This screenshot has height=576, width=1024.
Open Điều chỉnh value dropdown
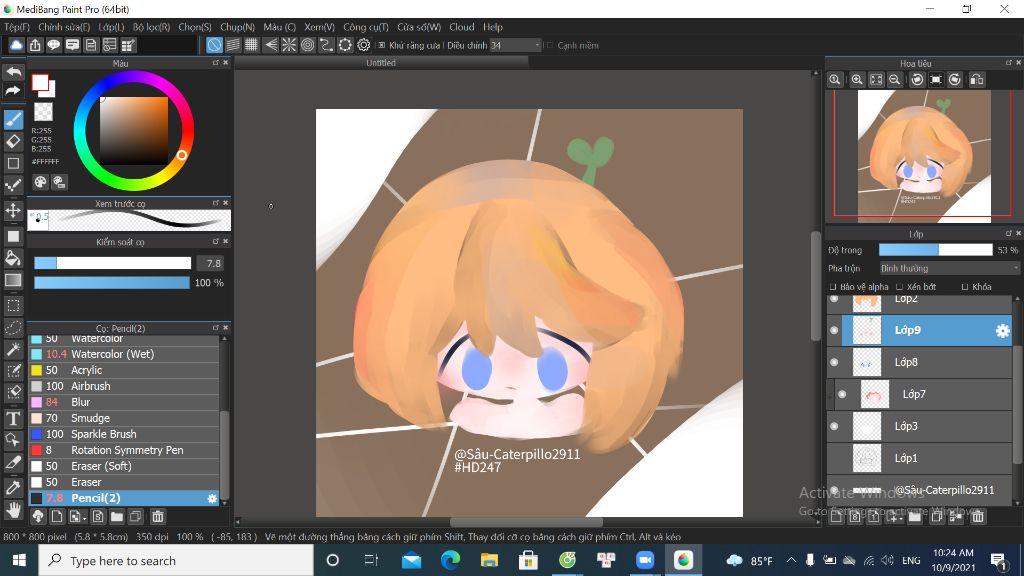pyautogui.click(x=515, y=45)
